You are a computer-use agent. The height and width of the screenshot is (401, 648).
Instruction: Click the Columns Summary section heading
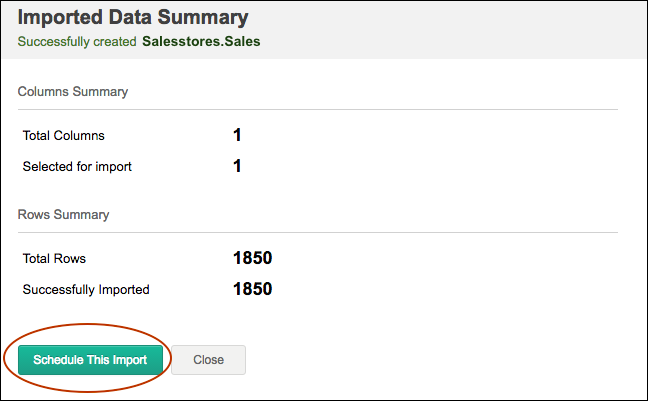(x=73, y=92)
